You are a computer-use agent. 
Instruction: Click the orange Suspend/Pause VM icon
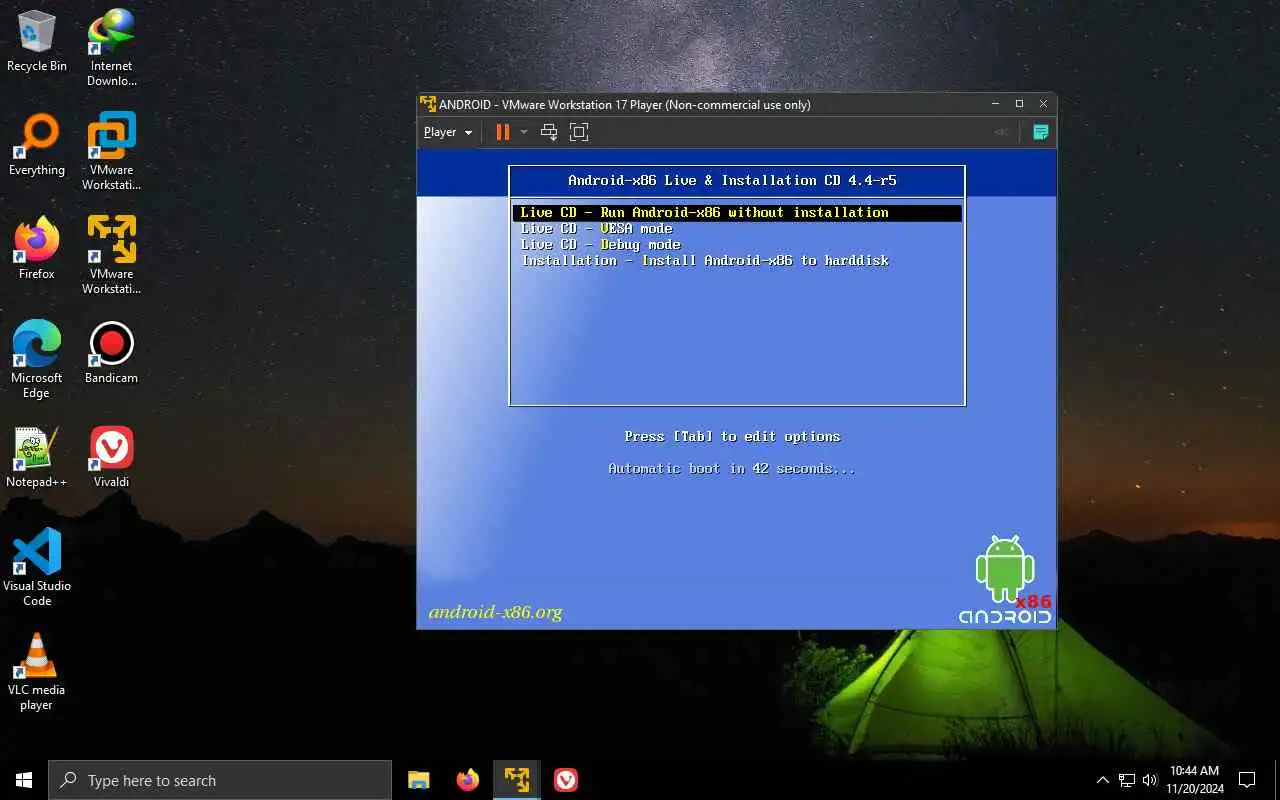(x=502, y=132)
